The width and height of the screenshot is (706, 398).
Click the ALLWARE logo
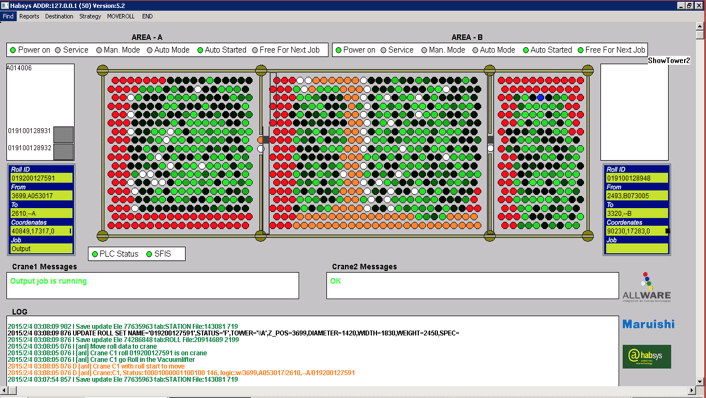[647, 287]
